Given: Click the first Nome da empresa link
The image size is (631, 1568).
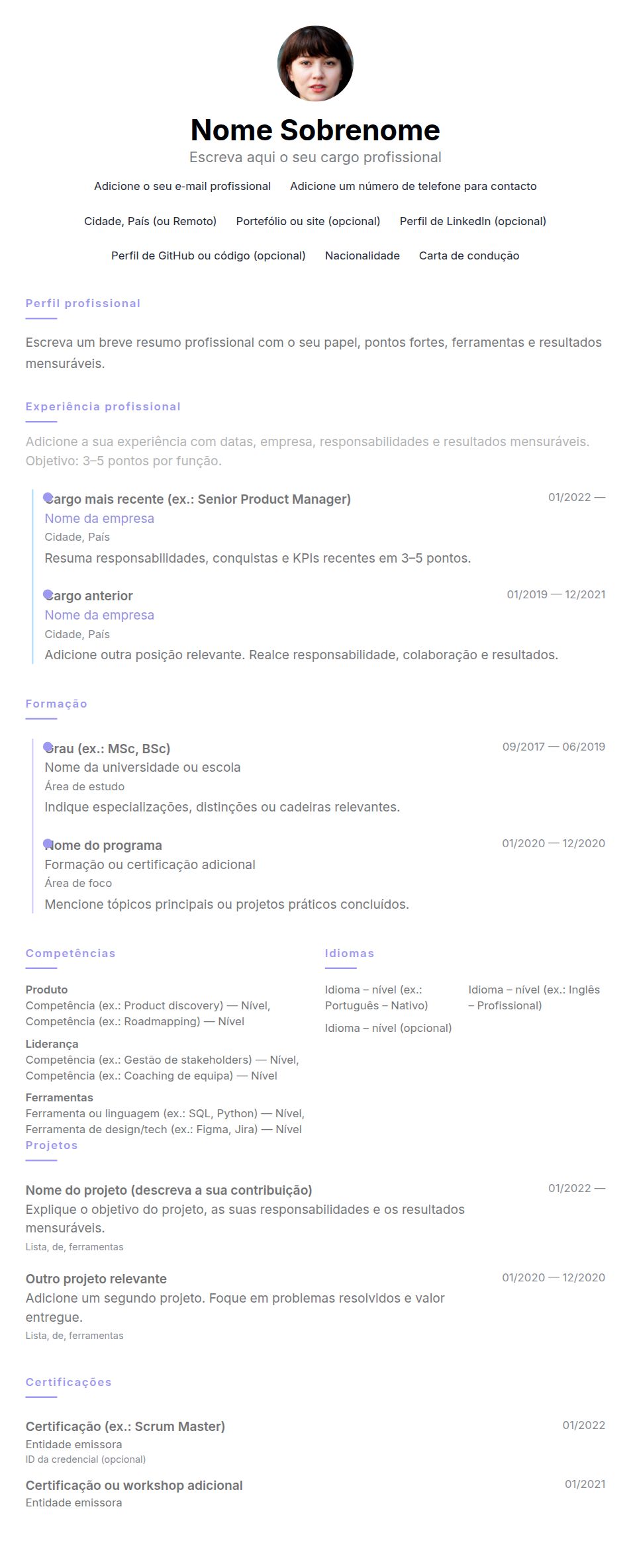Looking at the screenshot, I should (99, 518).
